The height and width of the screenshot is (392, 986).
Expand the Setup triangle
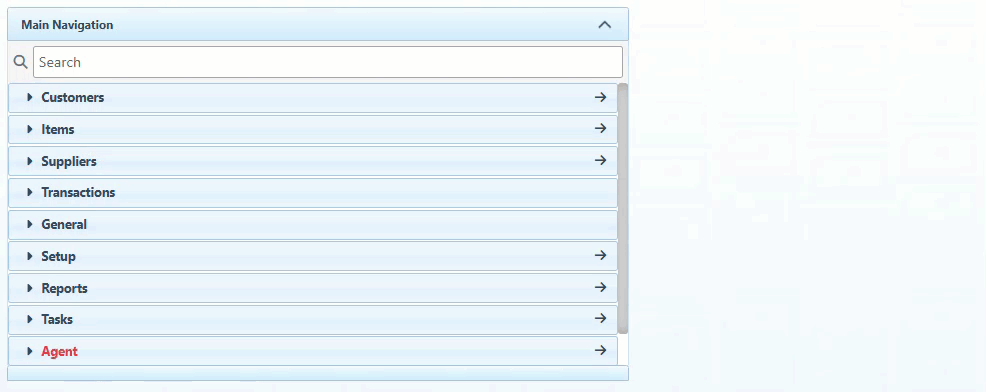click(x=30, y=256)
